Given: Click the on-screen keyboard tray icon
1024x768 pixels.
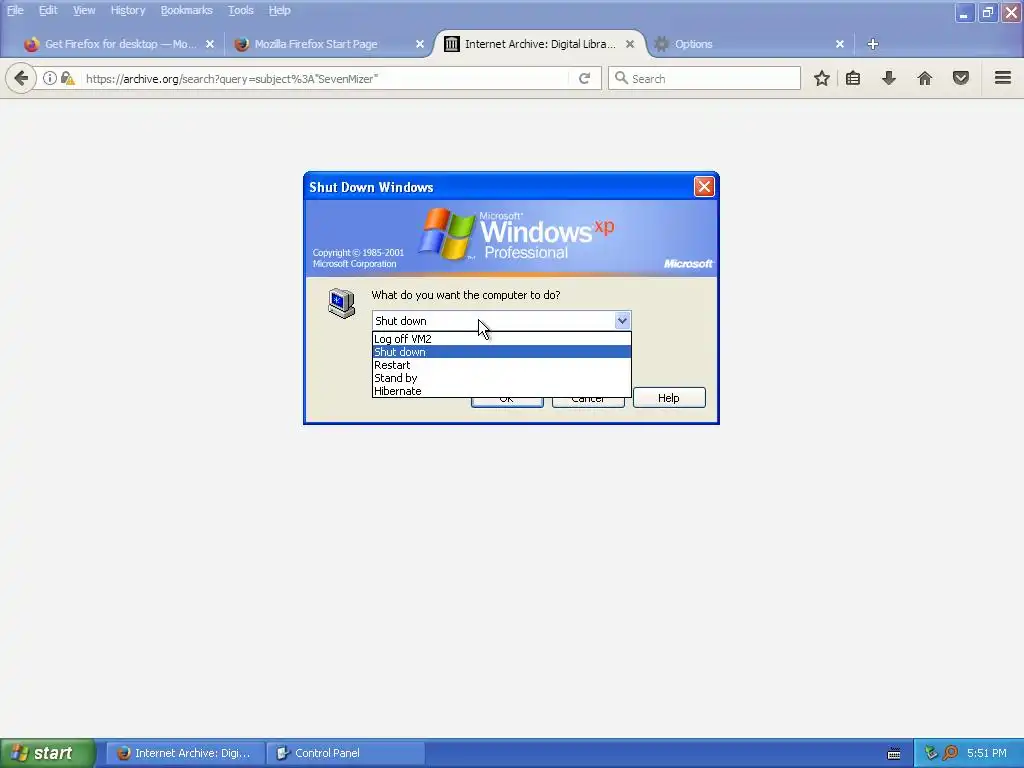Looking at the screenshot, I should [x=894, y=754].
